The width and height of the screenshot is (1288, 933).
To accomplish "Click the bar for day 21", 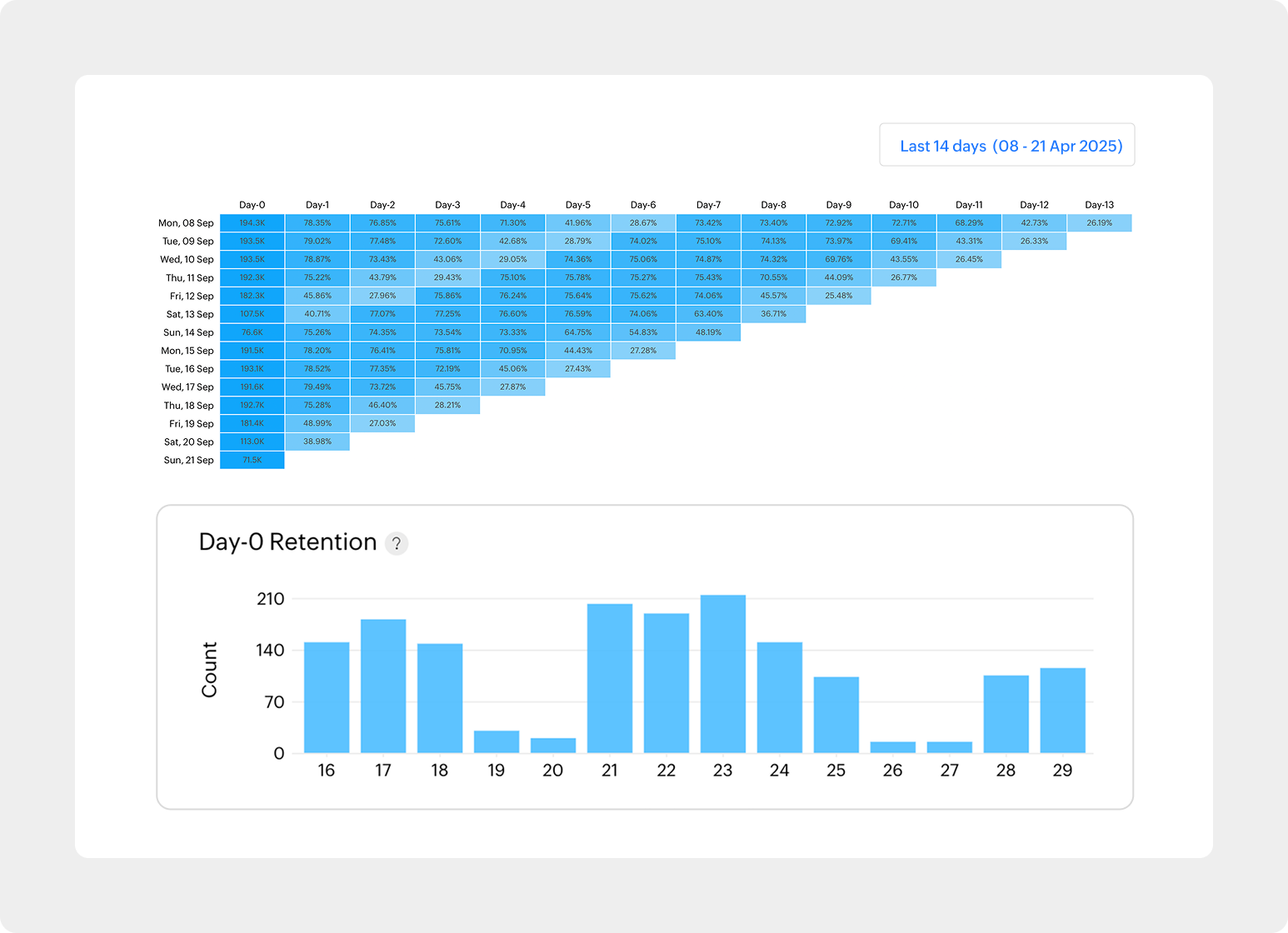I will click(610, 678).
